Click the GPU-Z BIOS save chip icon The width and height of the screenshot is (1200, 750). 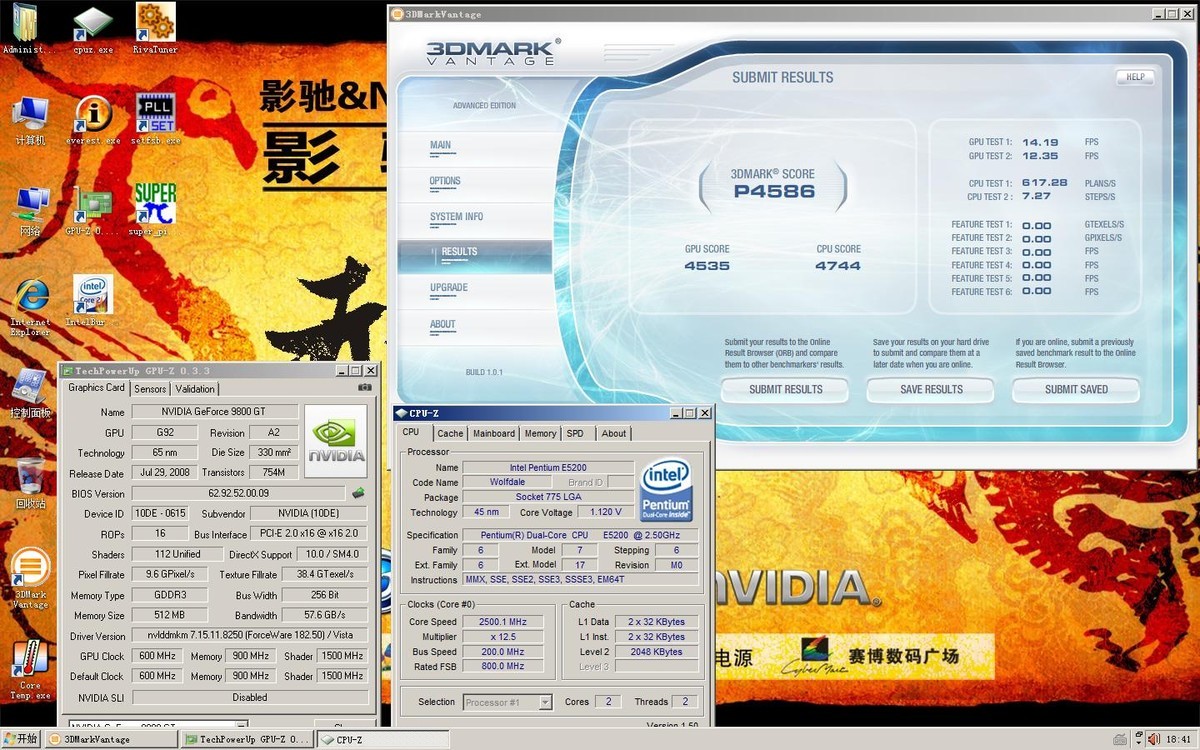point(358,493)
